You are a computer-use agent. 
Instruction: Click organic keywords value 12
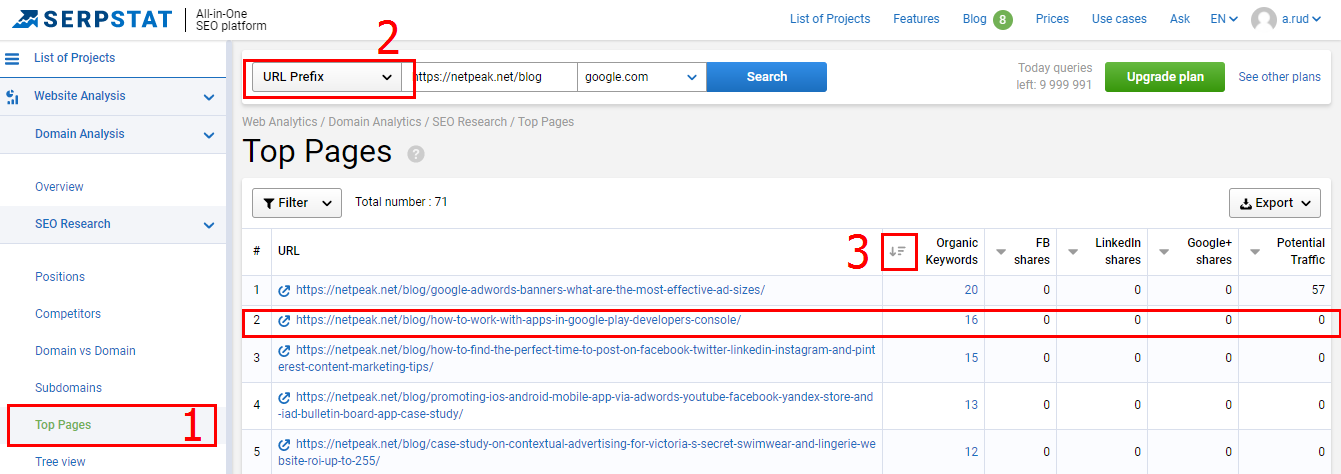tap(971, 452)
